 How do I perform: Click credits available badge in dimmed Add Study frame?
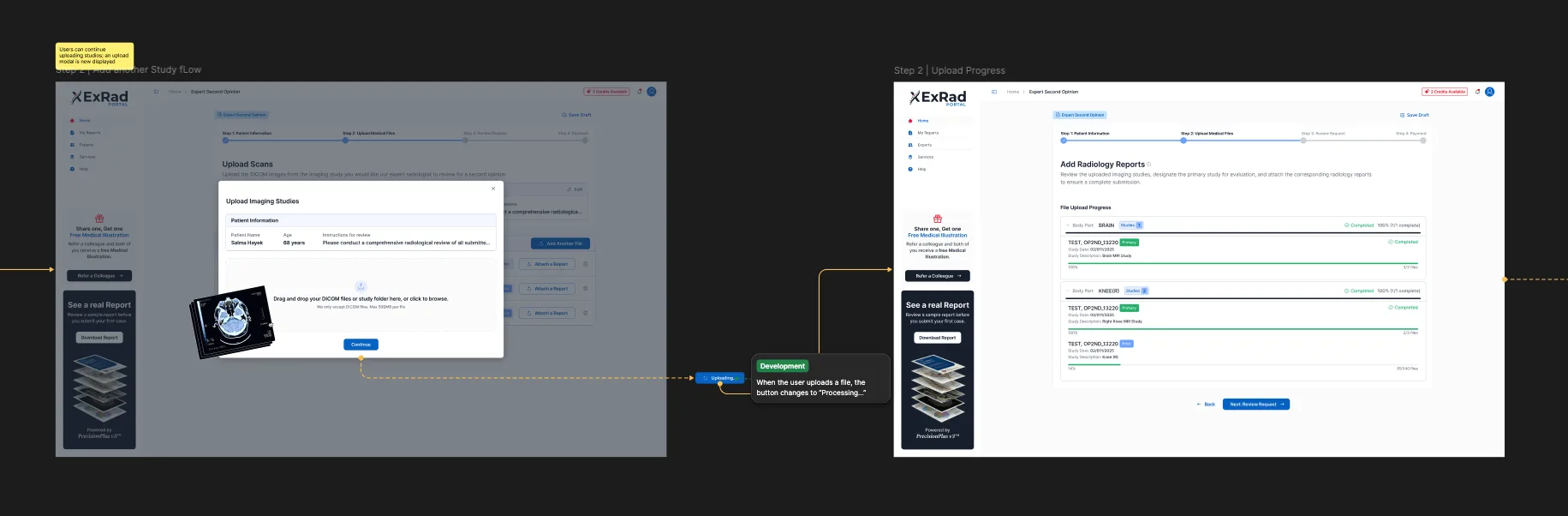(607, 92)
